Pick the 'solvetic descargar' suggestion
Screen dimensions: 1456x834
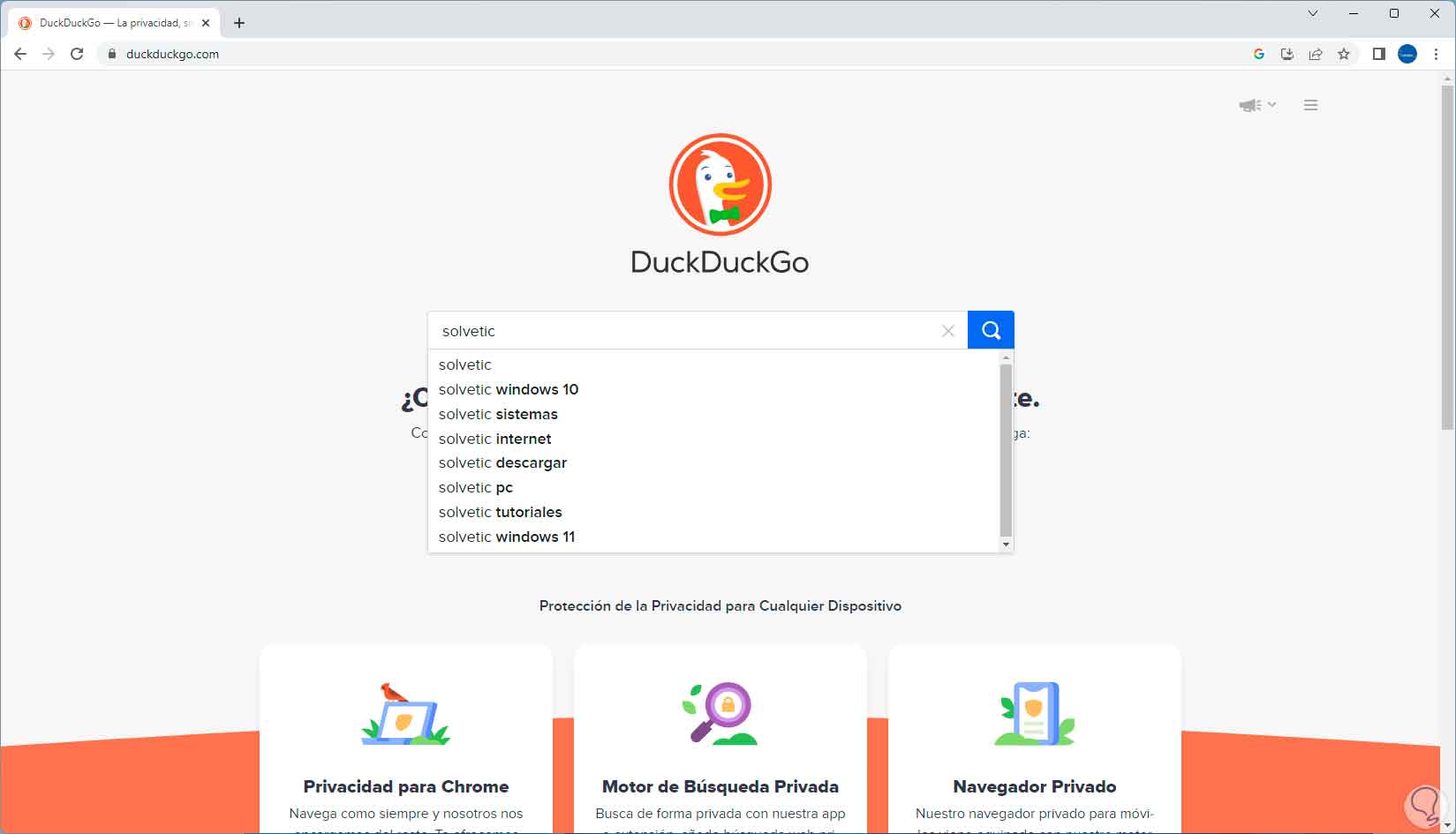[714, 462]
